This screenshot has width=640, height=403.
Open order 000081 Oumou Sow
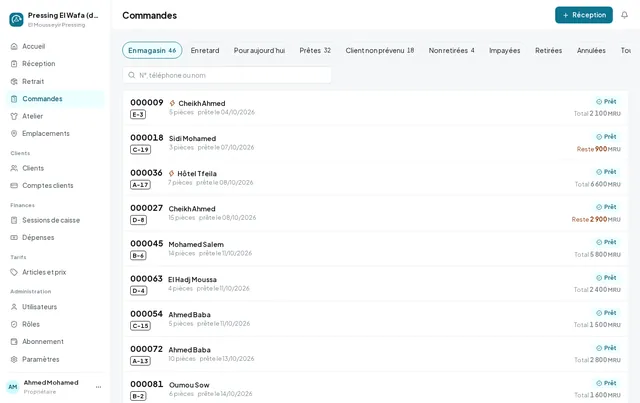[375, 388]
